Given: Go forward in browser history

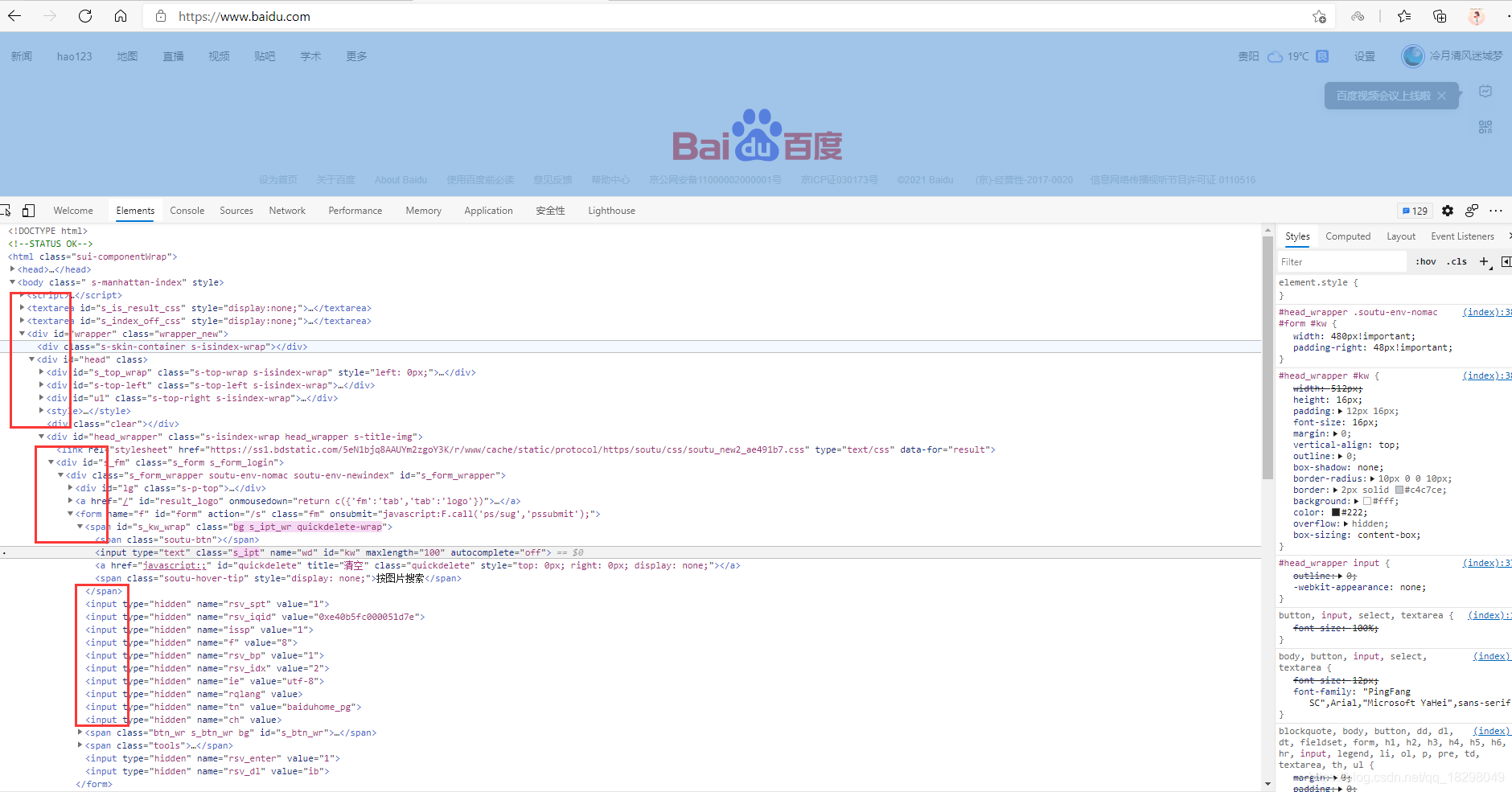Looking at the screenshot, I should 50,16.
